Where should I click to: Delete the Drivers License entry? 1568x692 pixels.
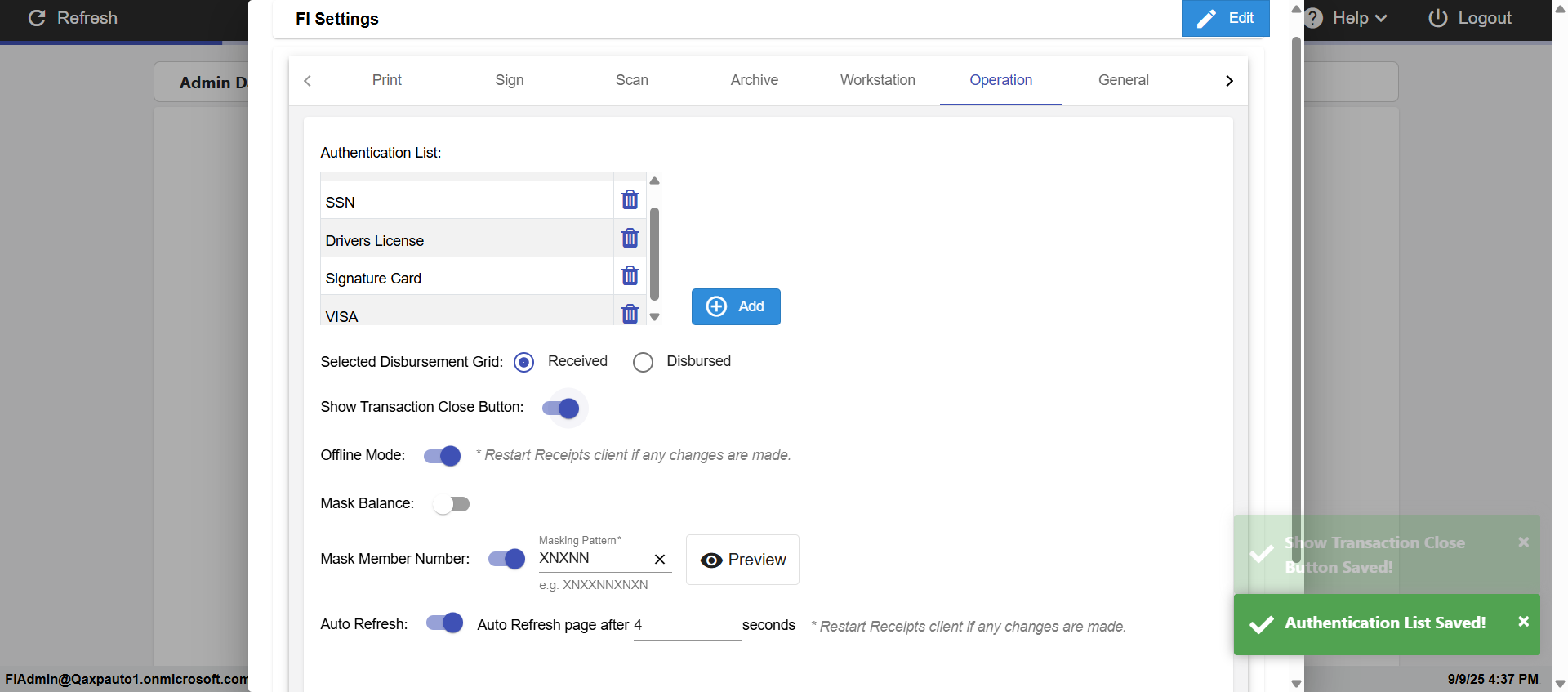(630, 238)
